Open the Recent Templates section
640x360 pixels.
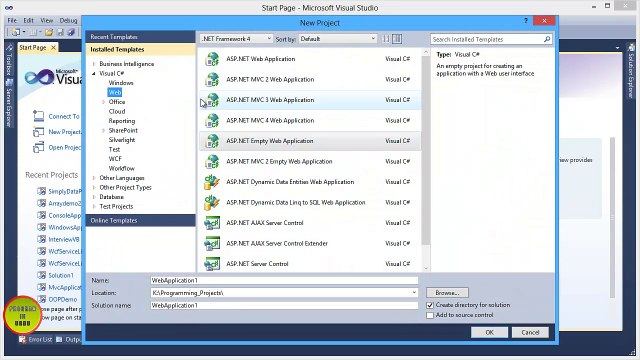pos(140,37)
